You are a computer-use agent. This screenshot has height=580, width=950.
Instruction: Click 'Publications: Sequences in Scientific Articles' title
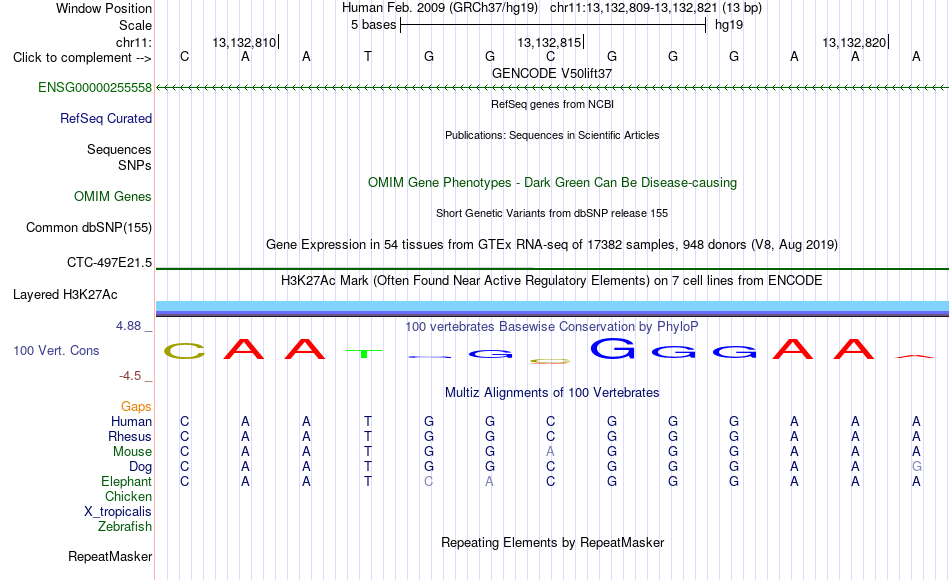552,135
